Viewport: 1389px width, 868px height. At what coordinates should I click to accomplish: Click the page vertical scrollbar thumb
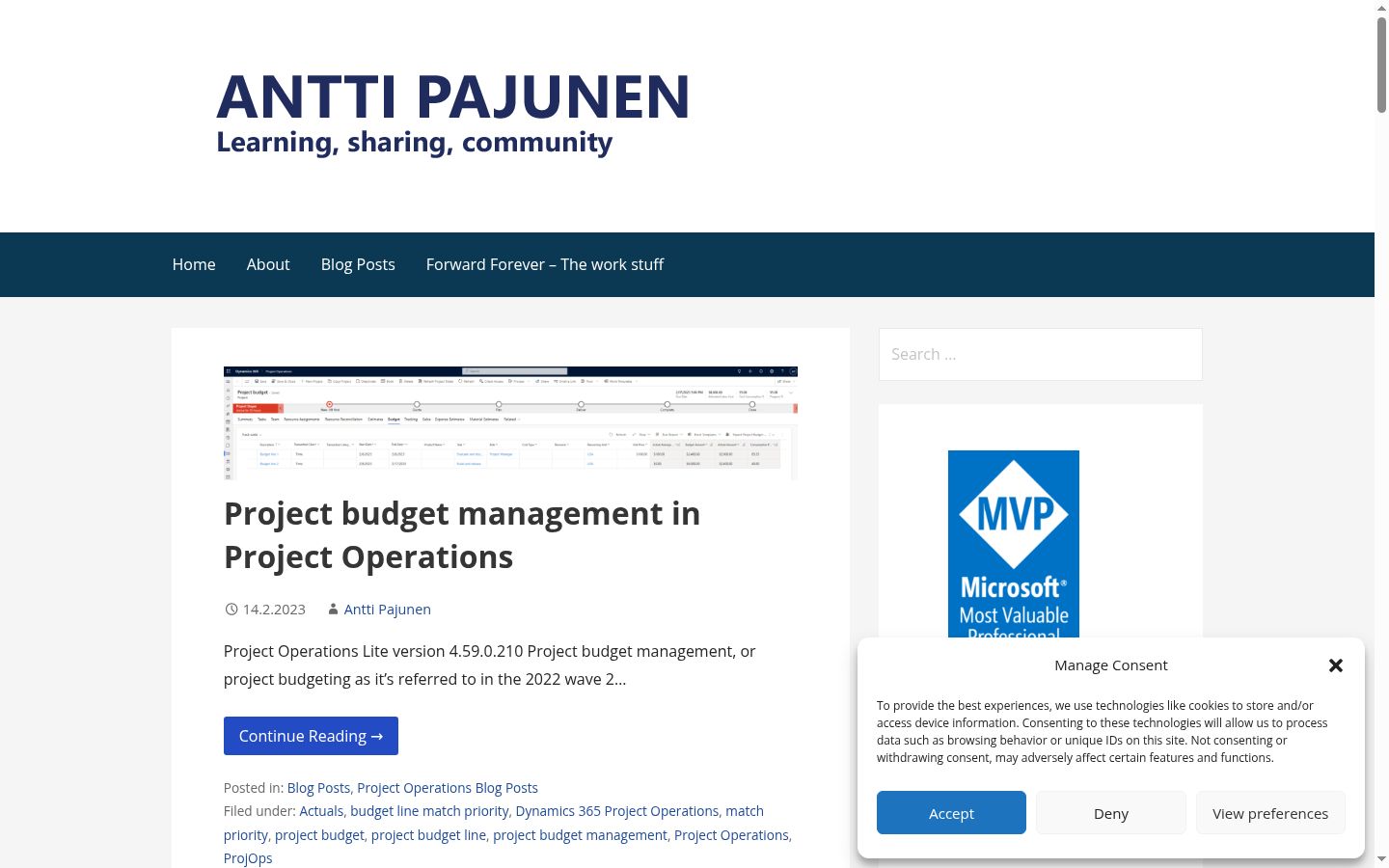(1381, 66)
